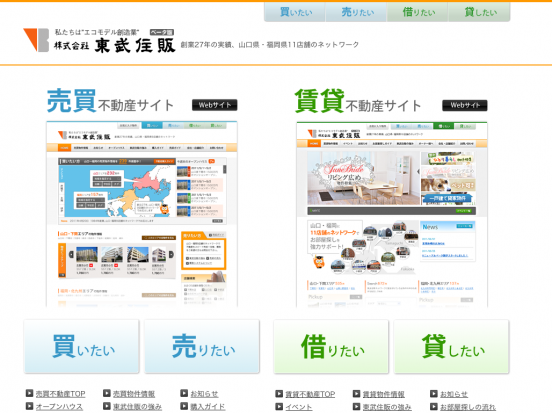552x413 pixels.
Task: Click the 売買不動産サイト heading
Action: (110, 102)
